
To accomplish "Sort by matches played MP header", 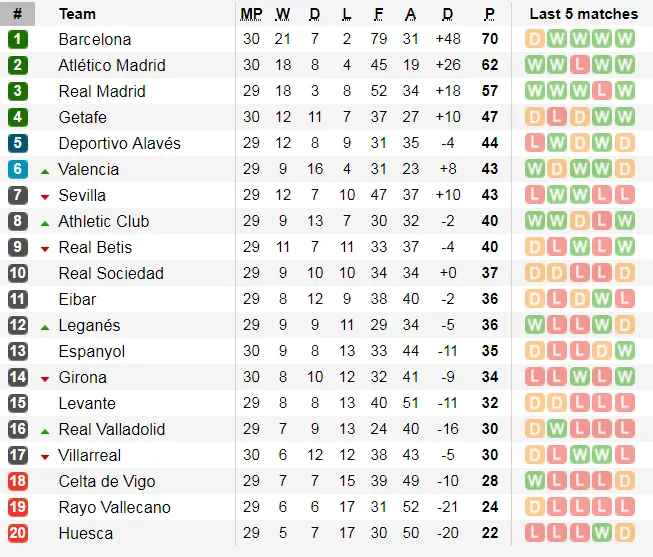I will pyautogui.click(x=251, y=14).
